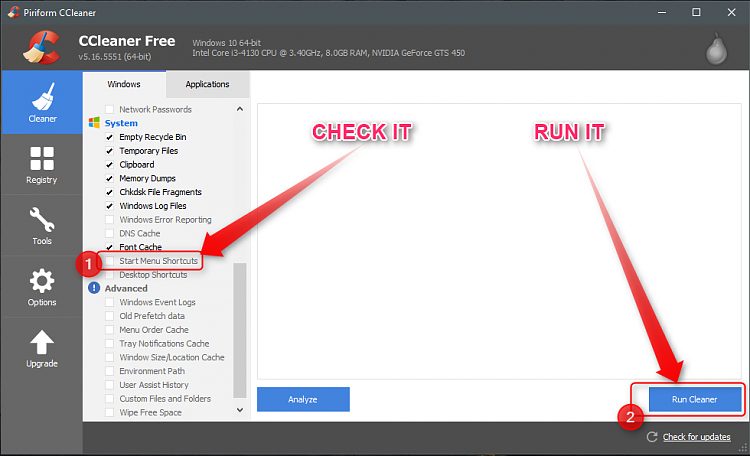Click the cleaner list scrollbar thumb
The image size is (750, 456).
tap(240, 330)
